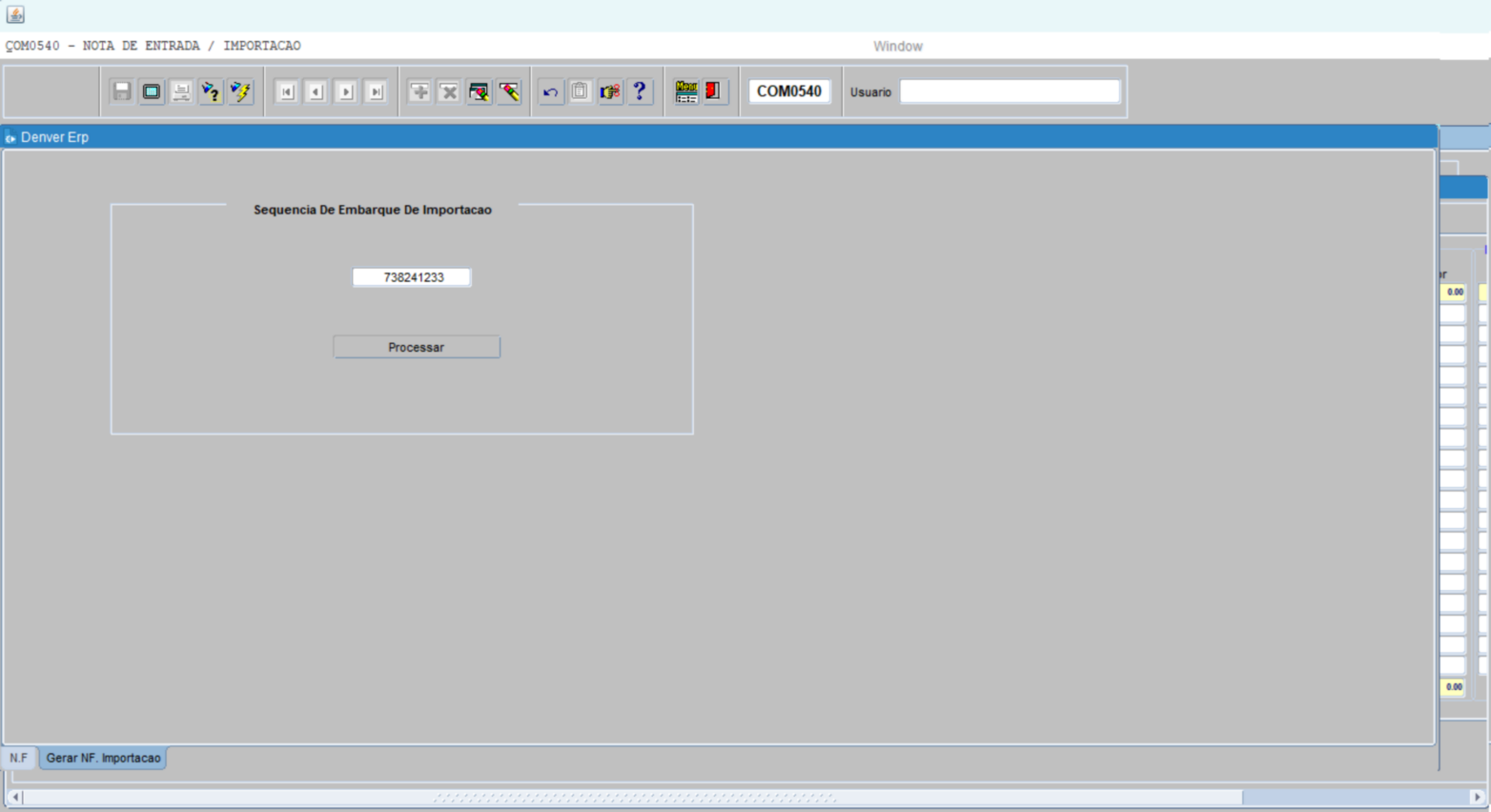Viewport: 1491px width, 812px height.
Task: Switch to the N.F tab
Action: pyautogui.click(x=19, y=758)
